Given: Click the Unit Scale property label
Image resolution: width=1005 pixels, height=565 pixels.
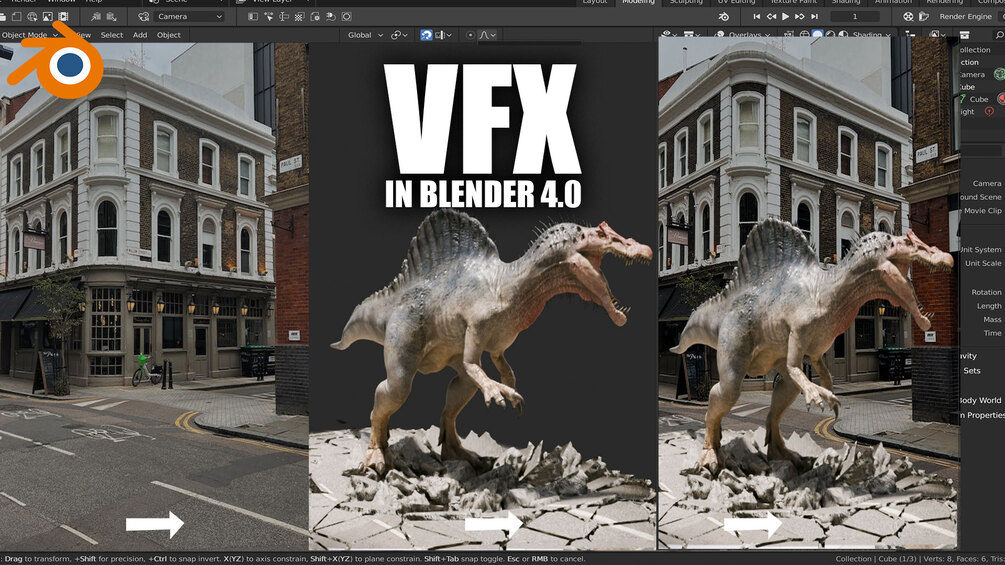Looking at the screenshot, I should click(x=983, y=263).
